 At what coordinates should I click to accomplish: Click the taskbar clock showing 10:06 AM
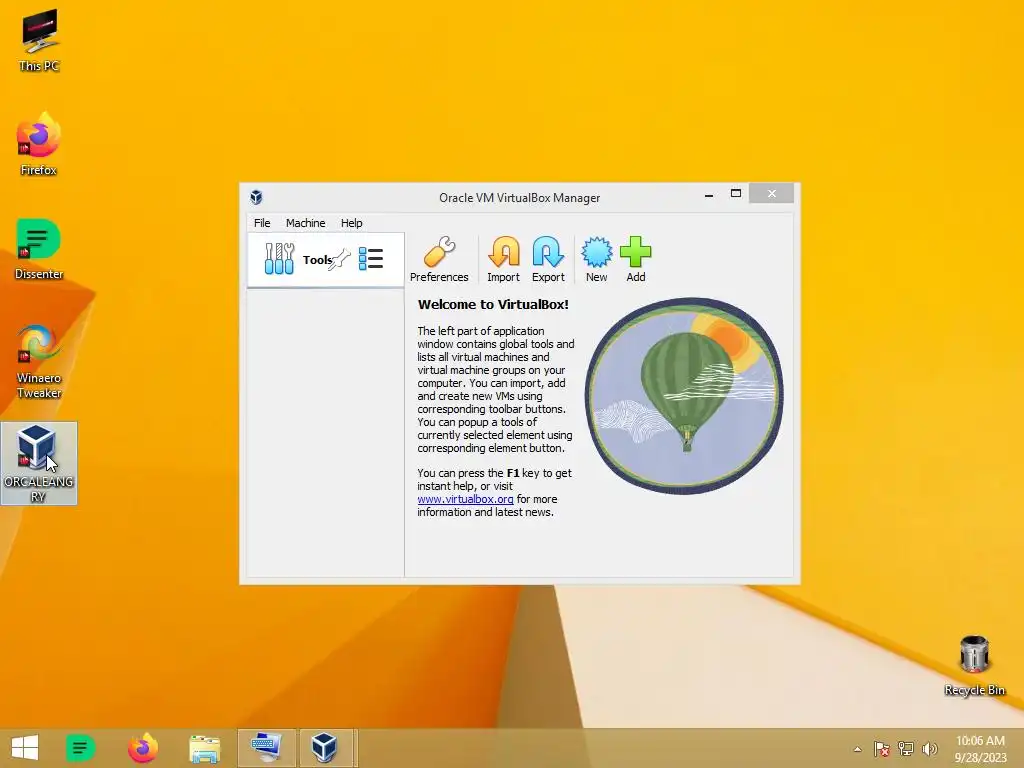point(980,748)
